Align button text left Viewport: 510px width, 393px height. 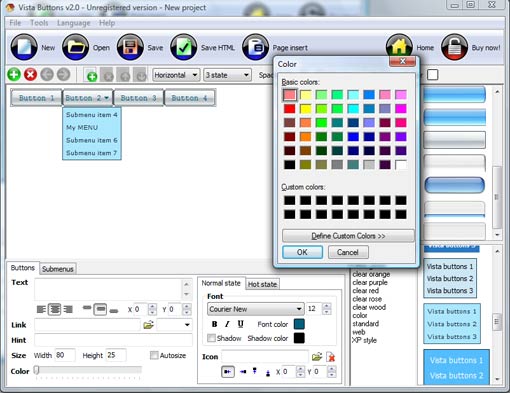point(41,310)
